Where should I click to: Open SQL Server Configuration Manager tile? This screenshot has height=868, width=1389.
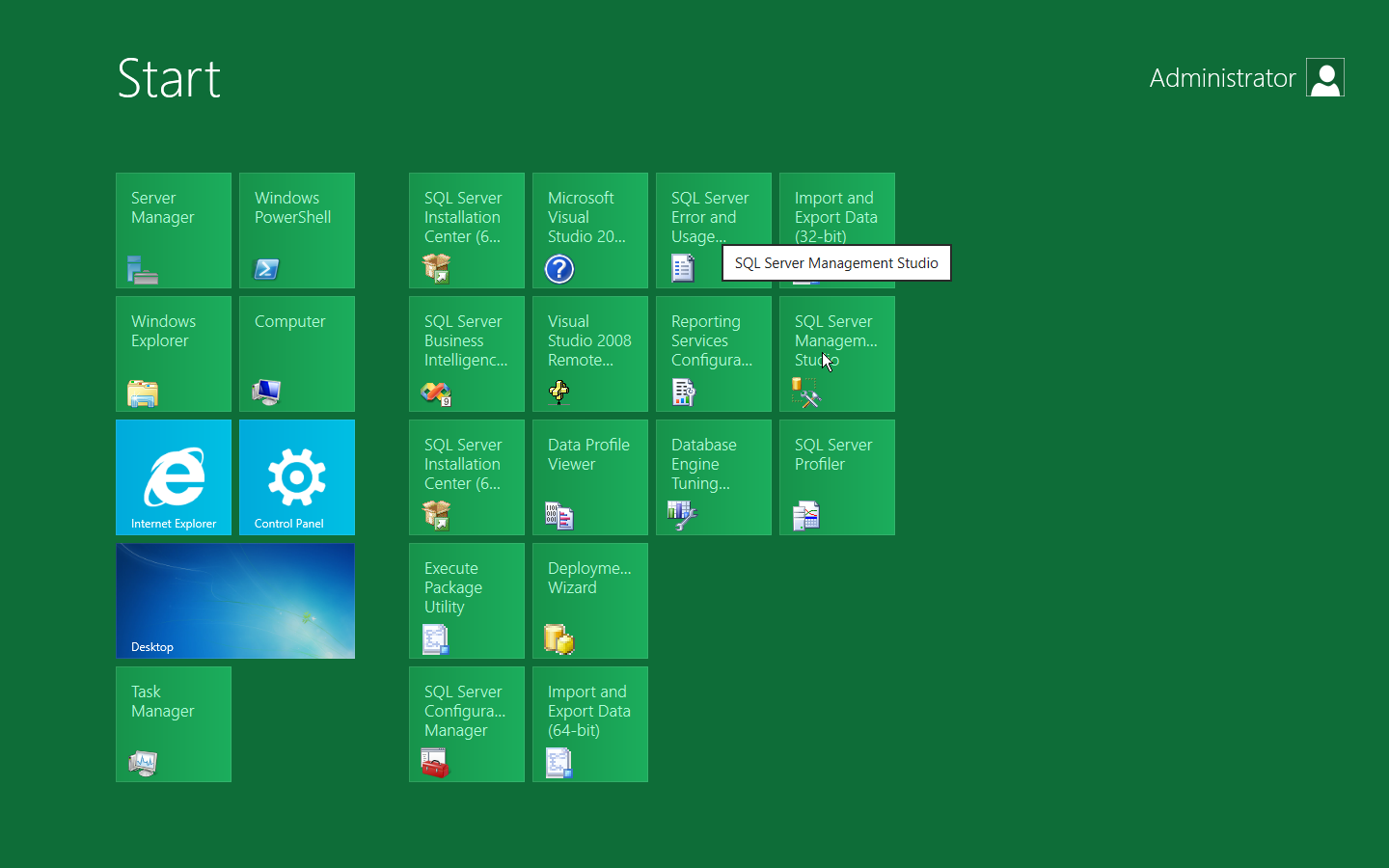[467, 724]
